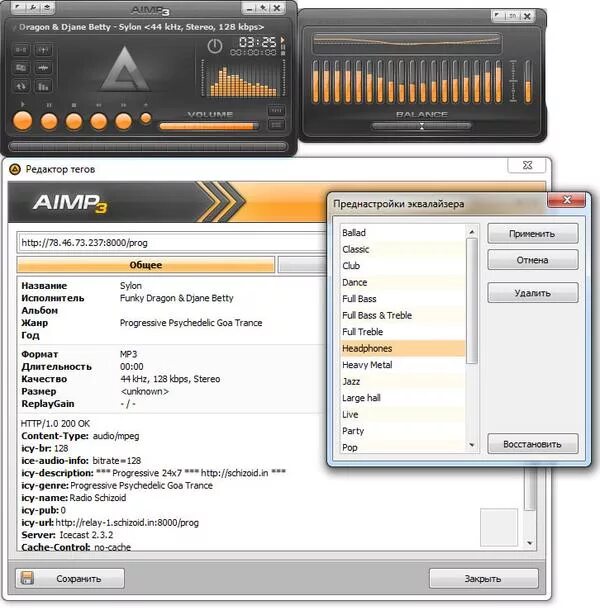Open the equalizer window menu arrow

coord(498,16)
